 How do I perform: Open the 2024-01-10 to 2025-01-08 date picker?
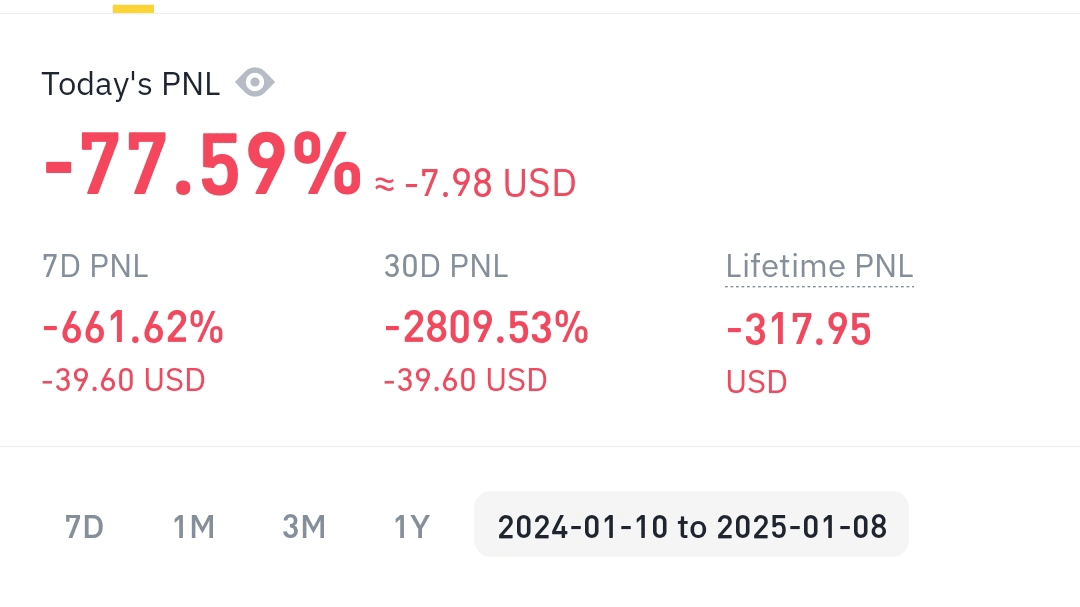click(x=691, y=525)
